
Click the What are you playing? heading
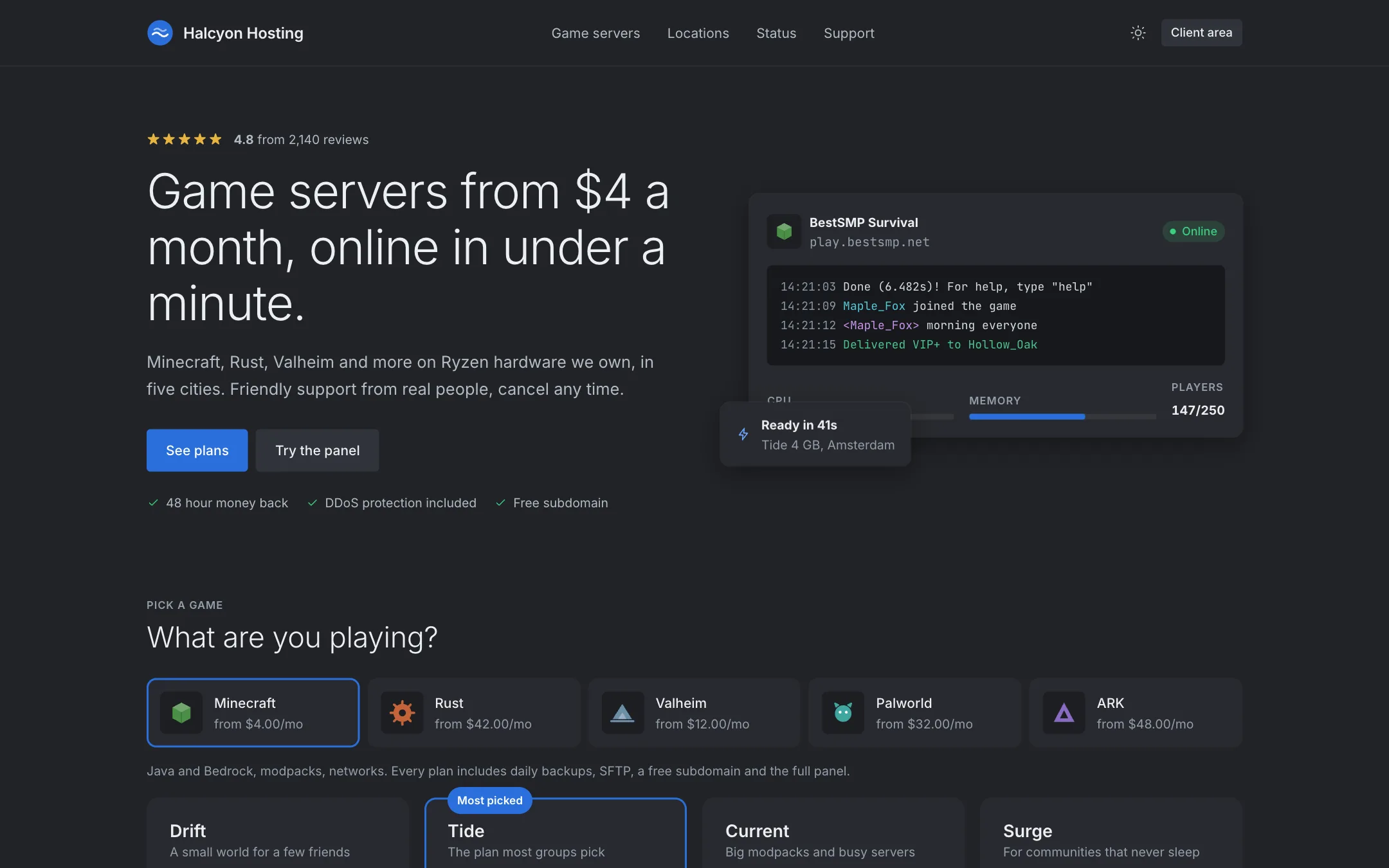click(x=292, y=638)
